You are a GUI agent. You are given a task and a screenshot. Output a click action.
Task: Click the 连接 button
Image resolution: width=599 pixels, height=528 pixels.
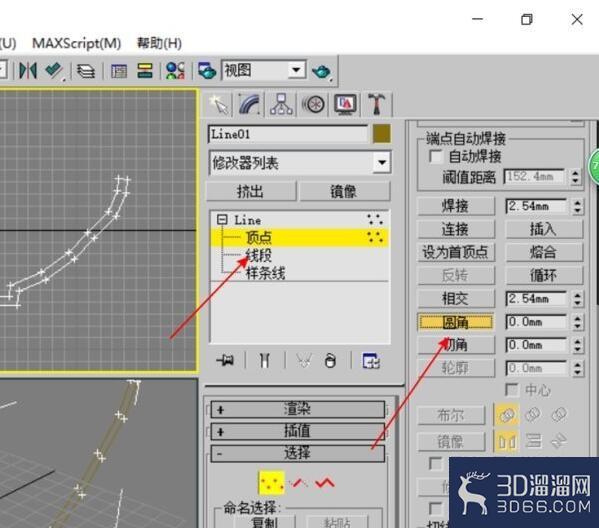click(456, 229)
